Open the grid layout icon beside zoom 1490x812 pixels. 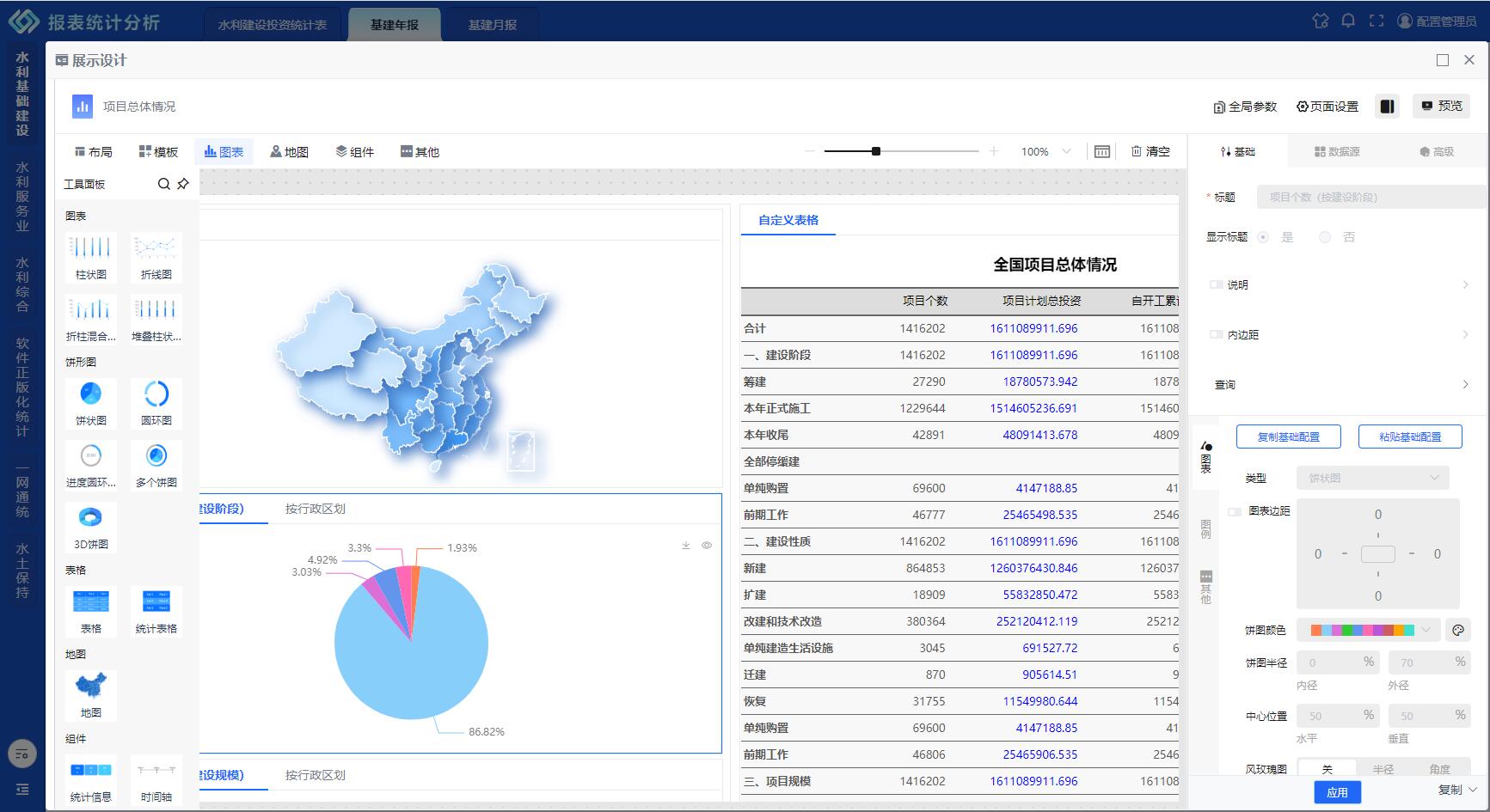click(1102, 151)
